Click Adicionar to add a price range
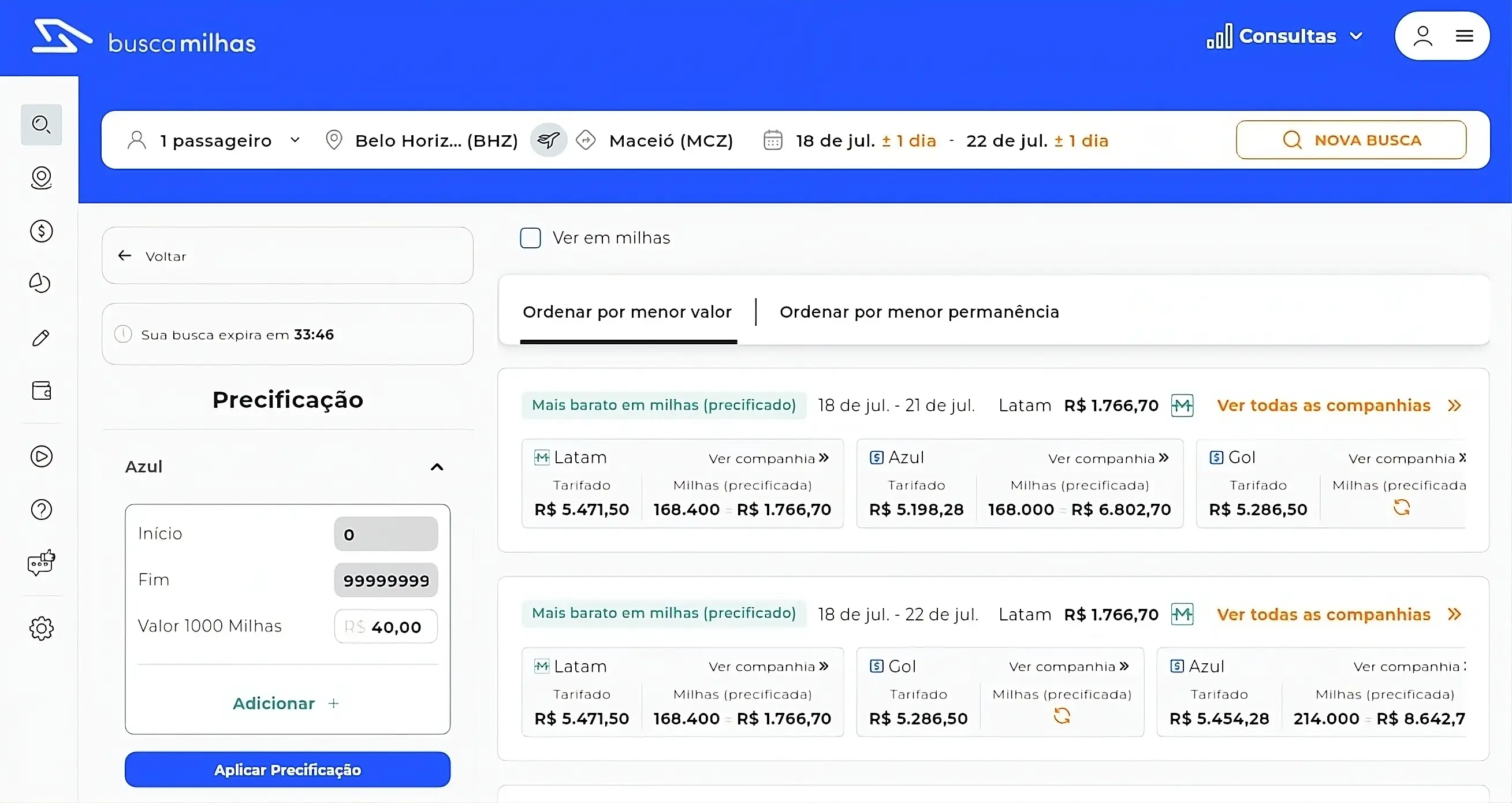Screen dimensions: 1512x803 tap(286, 703)
